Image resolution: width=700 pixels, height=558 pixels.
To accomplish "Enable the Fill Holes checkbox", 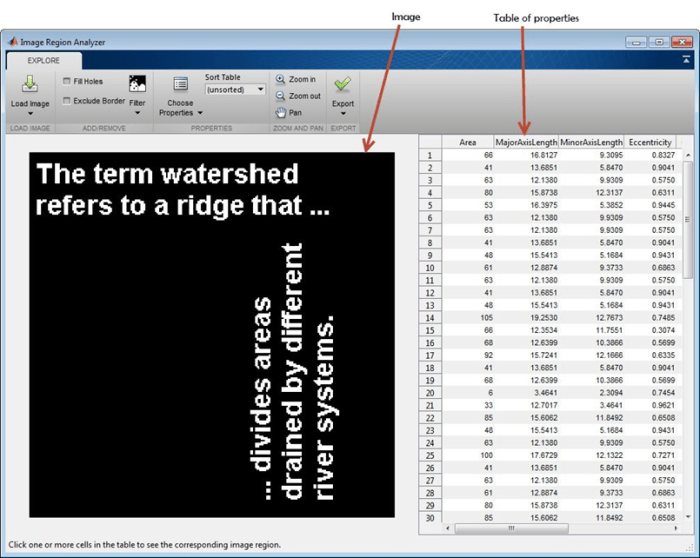I will coord(67,81).
